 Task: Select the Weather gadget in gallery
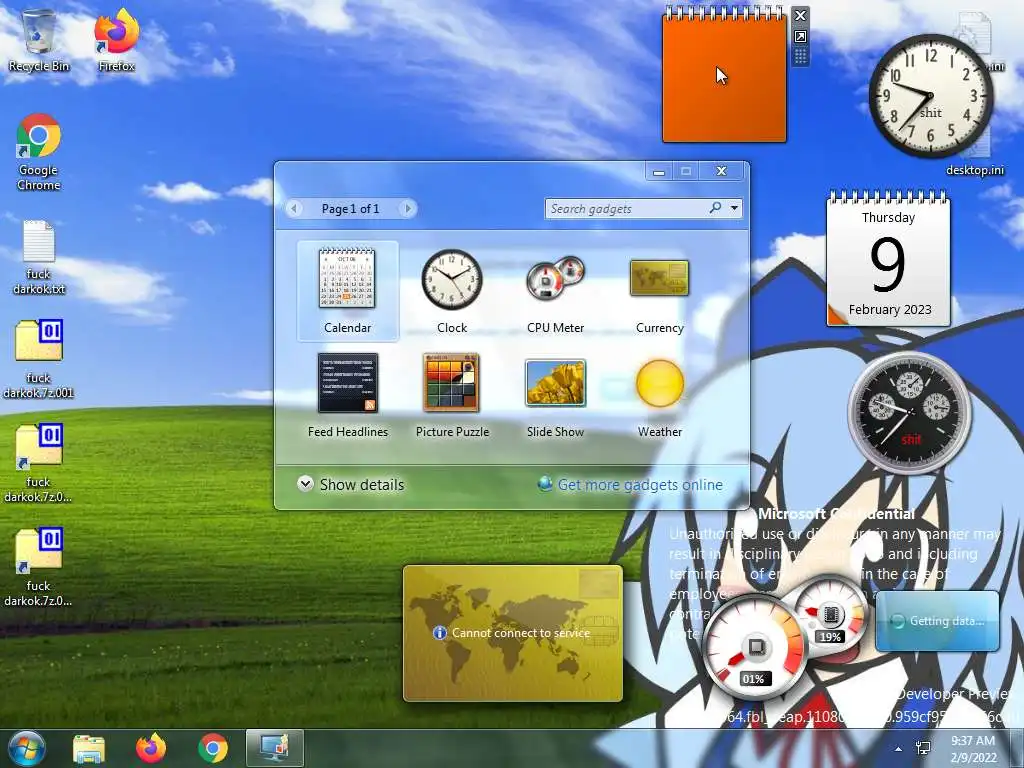coord(660,395)
